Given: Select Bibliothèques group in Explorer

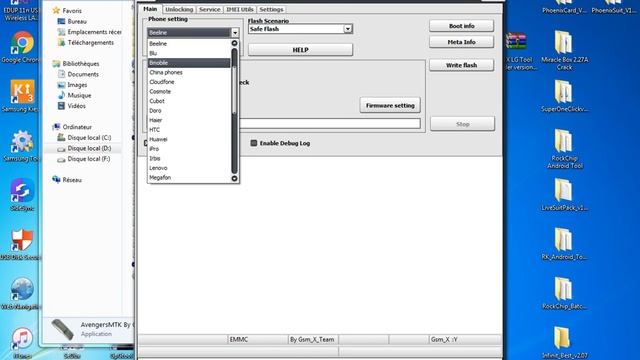Looking at the screenshot, I should (x=81, y=64).
